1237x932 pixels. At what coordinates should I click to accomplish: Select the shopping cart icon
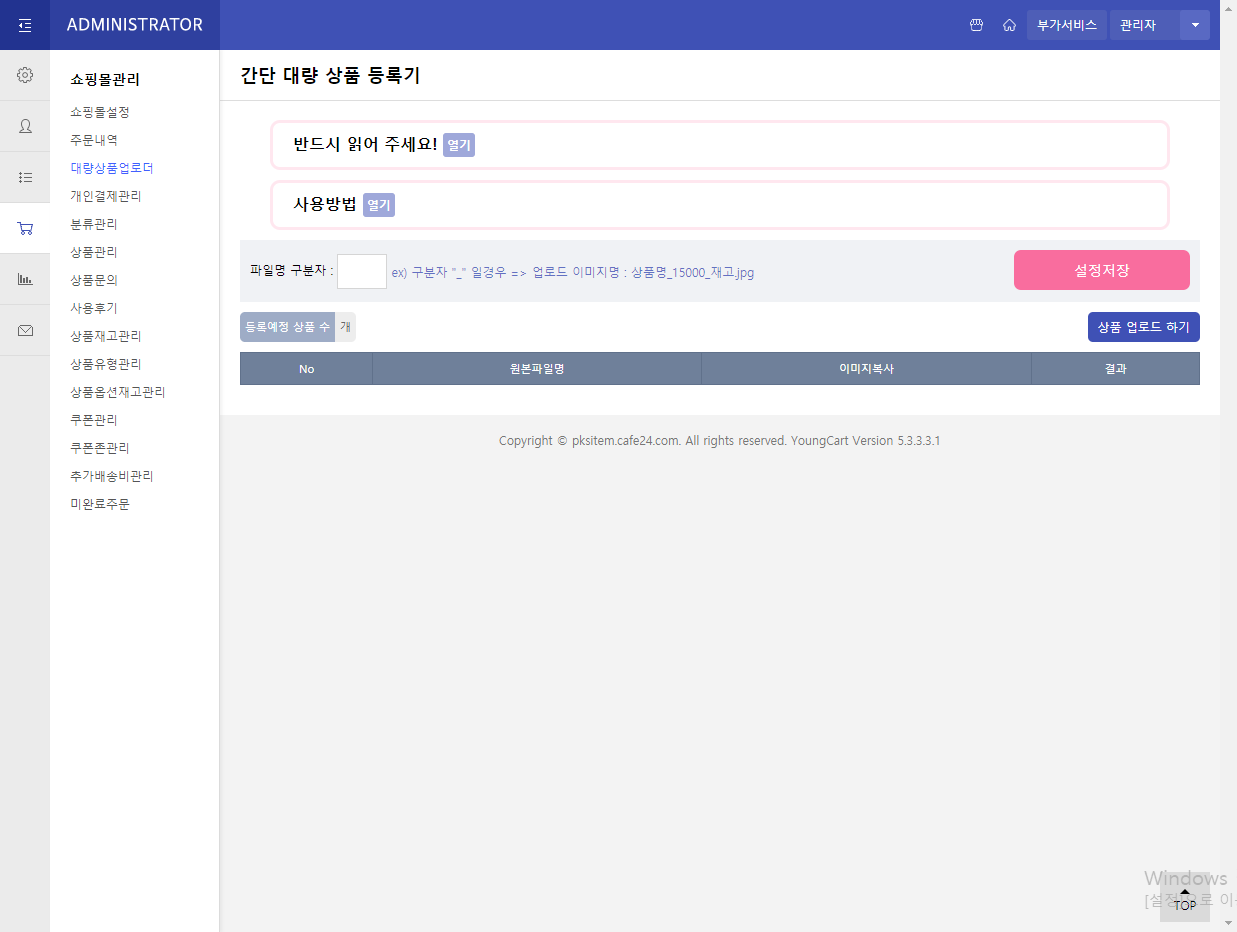[24, 228]
